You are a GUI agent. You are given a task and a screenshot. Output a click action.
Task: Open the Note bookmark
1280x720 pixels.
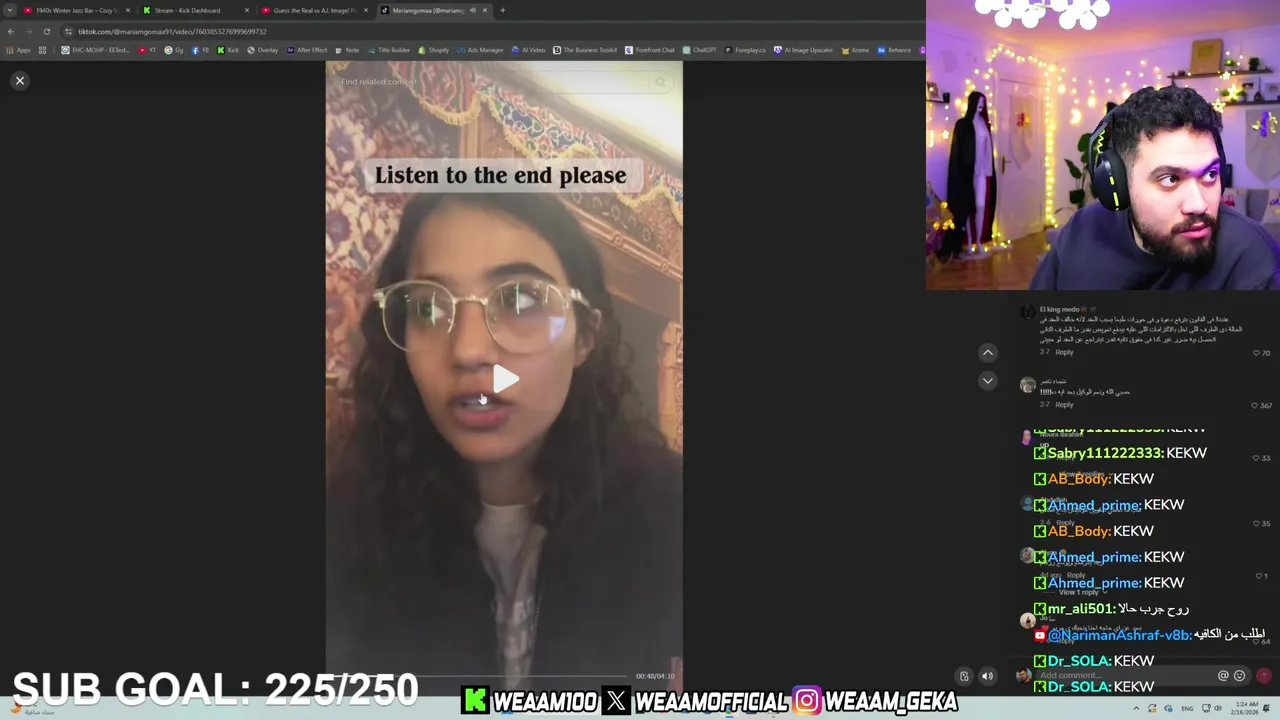click(x=347, y=50)
